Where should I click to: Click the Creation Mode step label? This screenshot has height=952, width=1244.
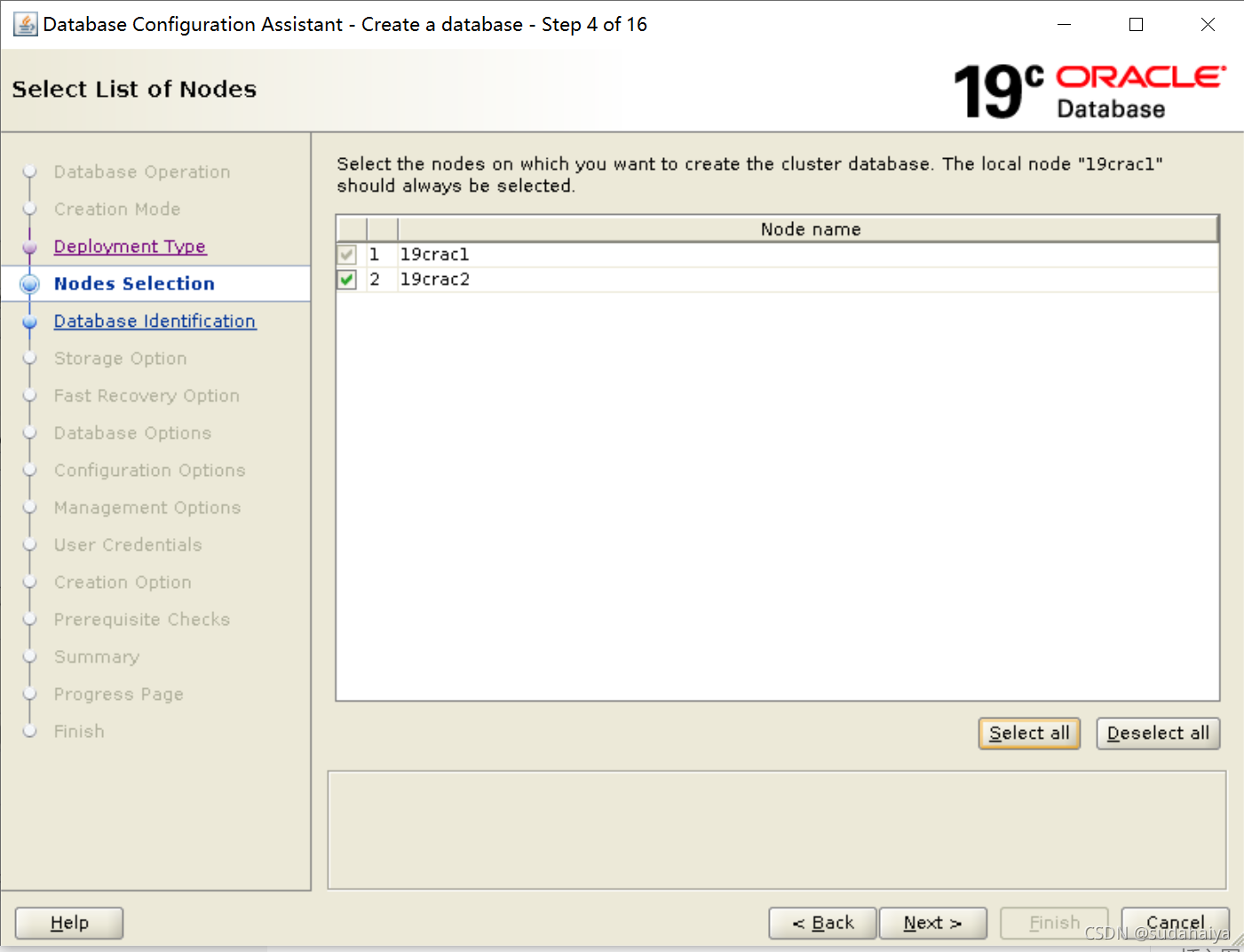(x=117, y=209)
